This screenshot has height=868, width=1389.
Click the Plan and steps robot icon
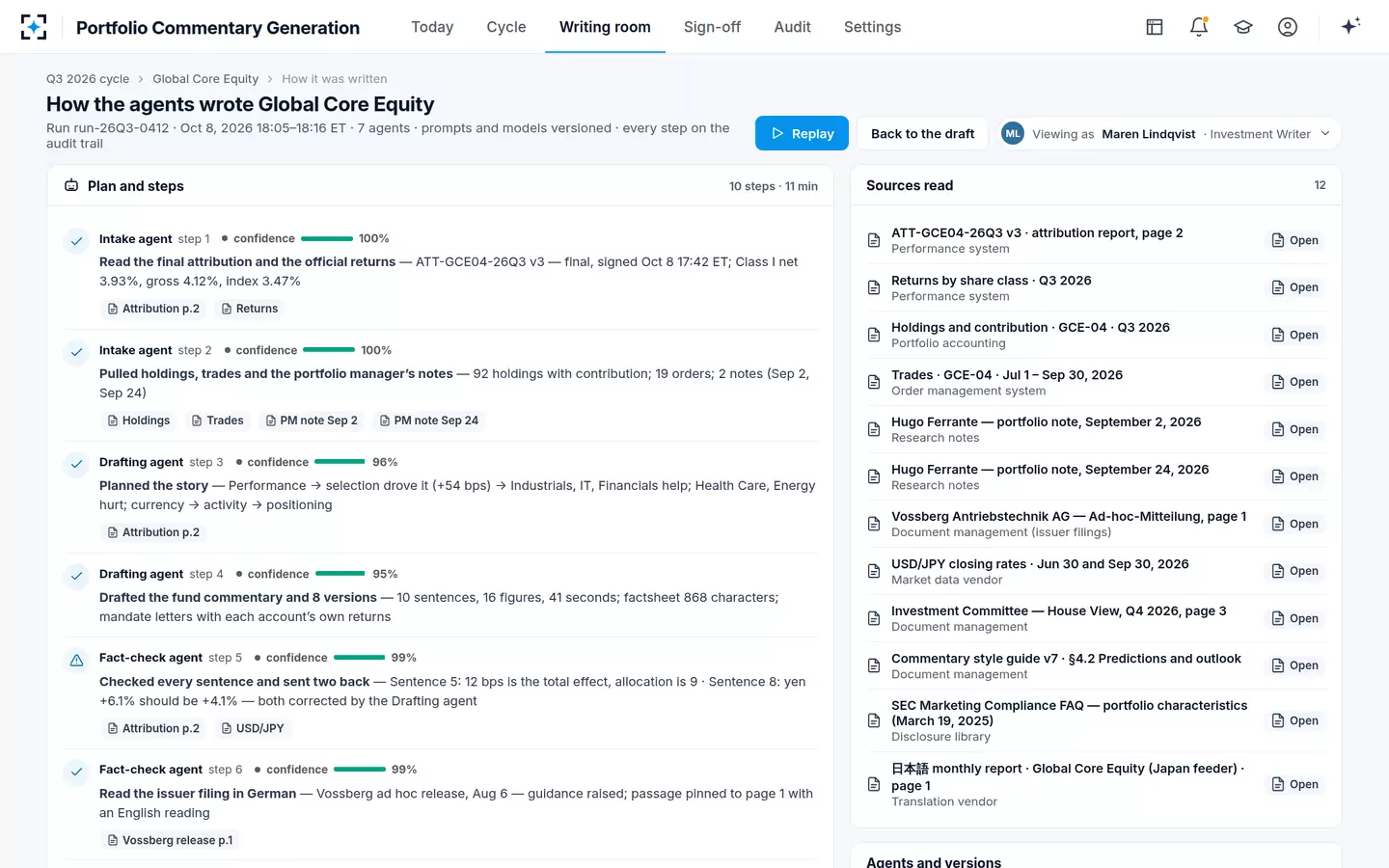pos(71,185)
